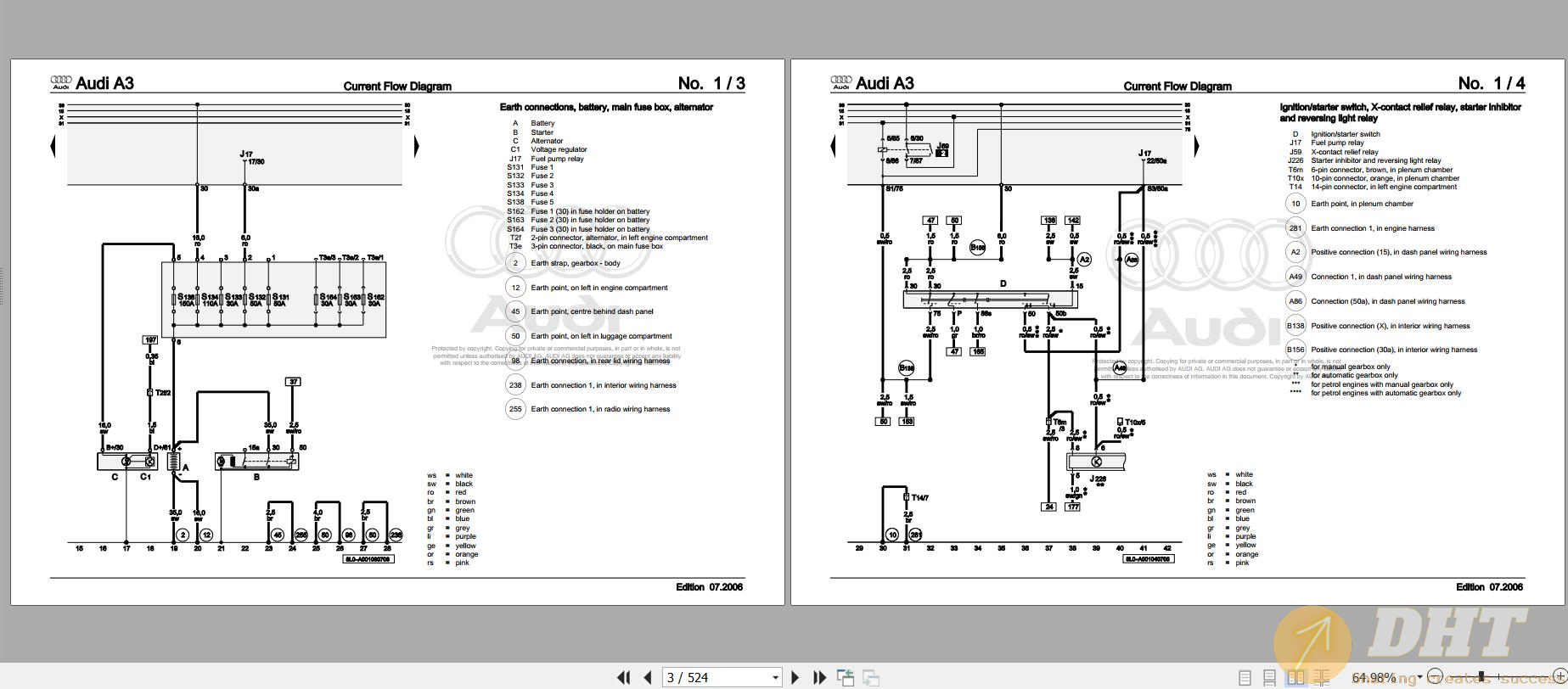Click the J226 relay component on right page
Screen dimensions: 1568x689
click(1095, 462)
